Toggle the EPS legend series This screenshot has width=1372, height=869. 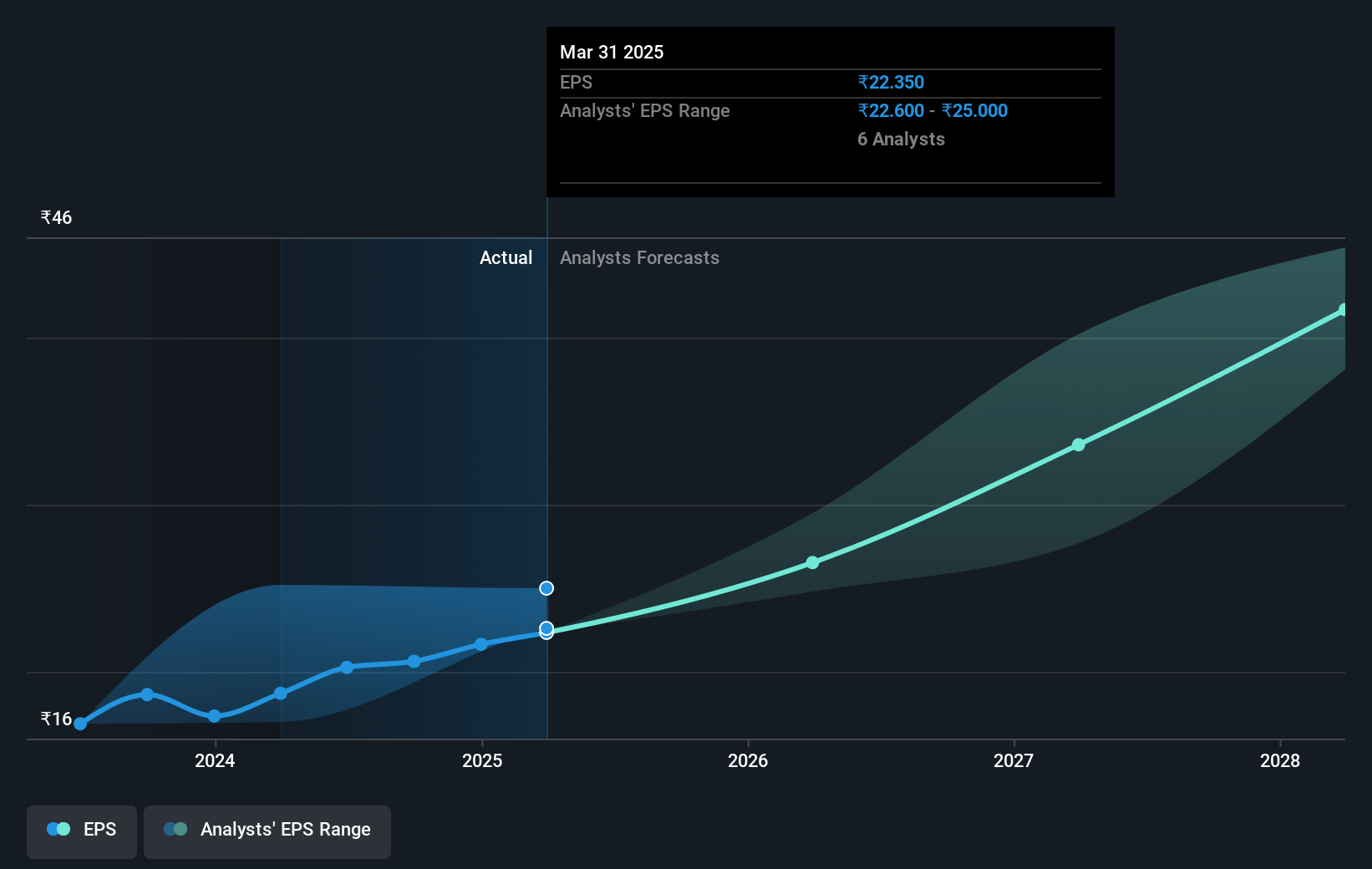click(x=82, y=831)
